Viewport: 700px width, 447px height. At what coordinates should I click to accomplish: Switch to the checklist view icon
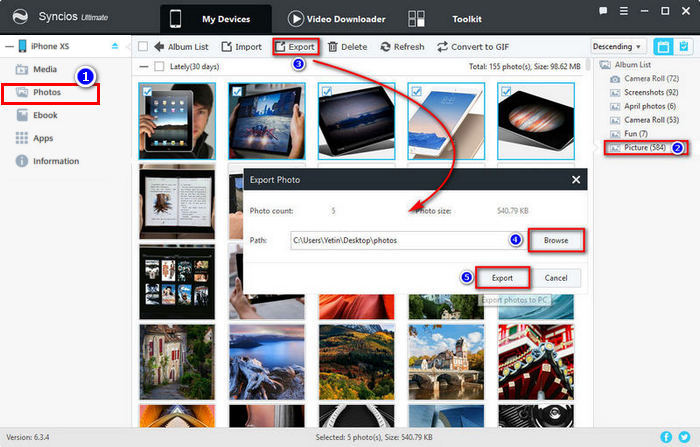[683, 46]
